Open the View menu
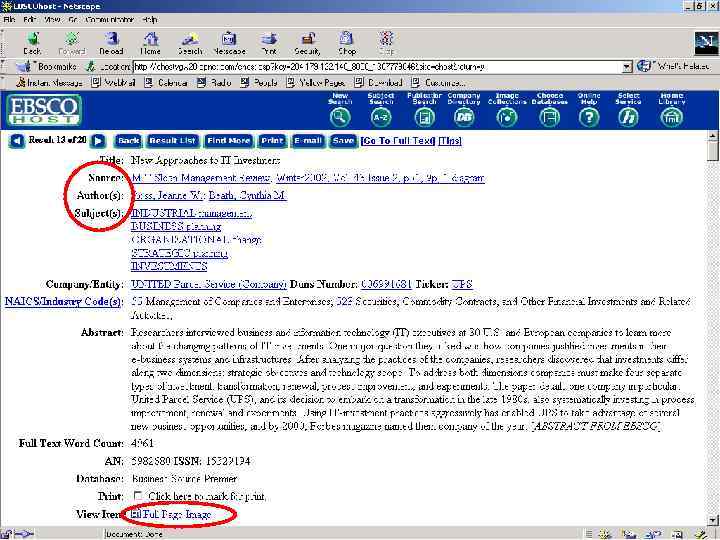The width and height of the screenshot is (720, 540). [52, 20]
